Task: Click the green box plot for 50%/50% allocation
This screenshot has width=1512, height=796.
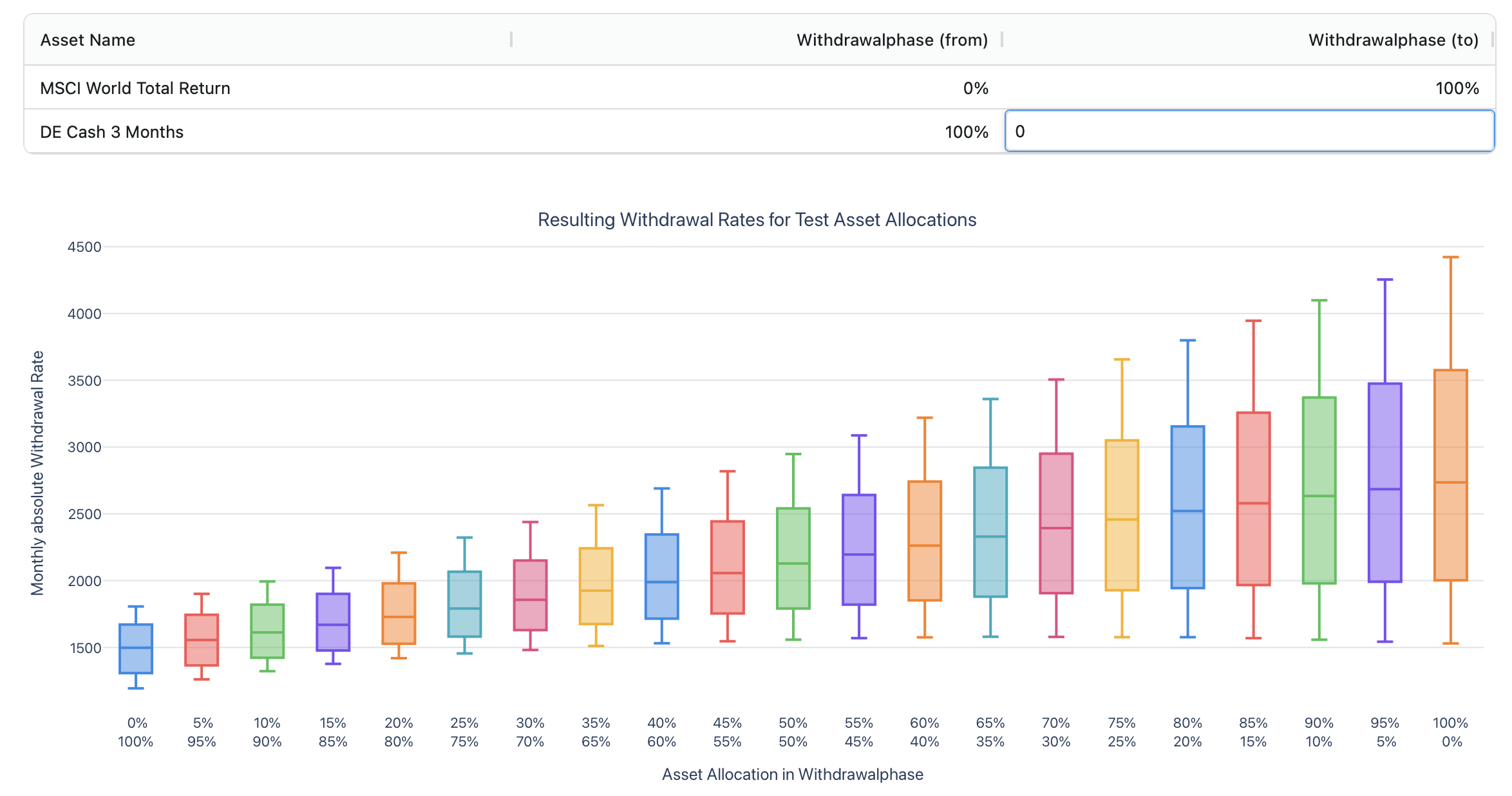Action: [793, 558]
